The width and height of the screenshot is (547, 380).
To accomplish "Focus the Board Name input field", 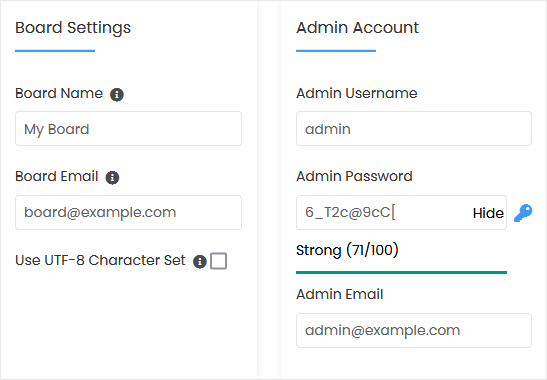I will tap(128, 129).
